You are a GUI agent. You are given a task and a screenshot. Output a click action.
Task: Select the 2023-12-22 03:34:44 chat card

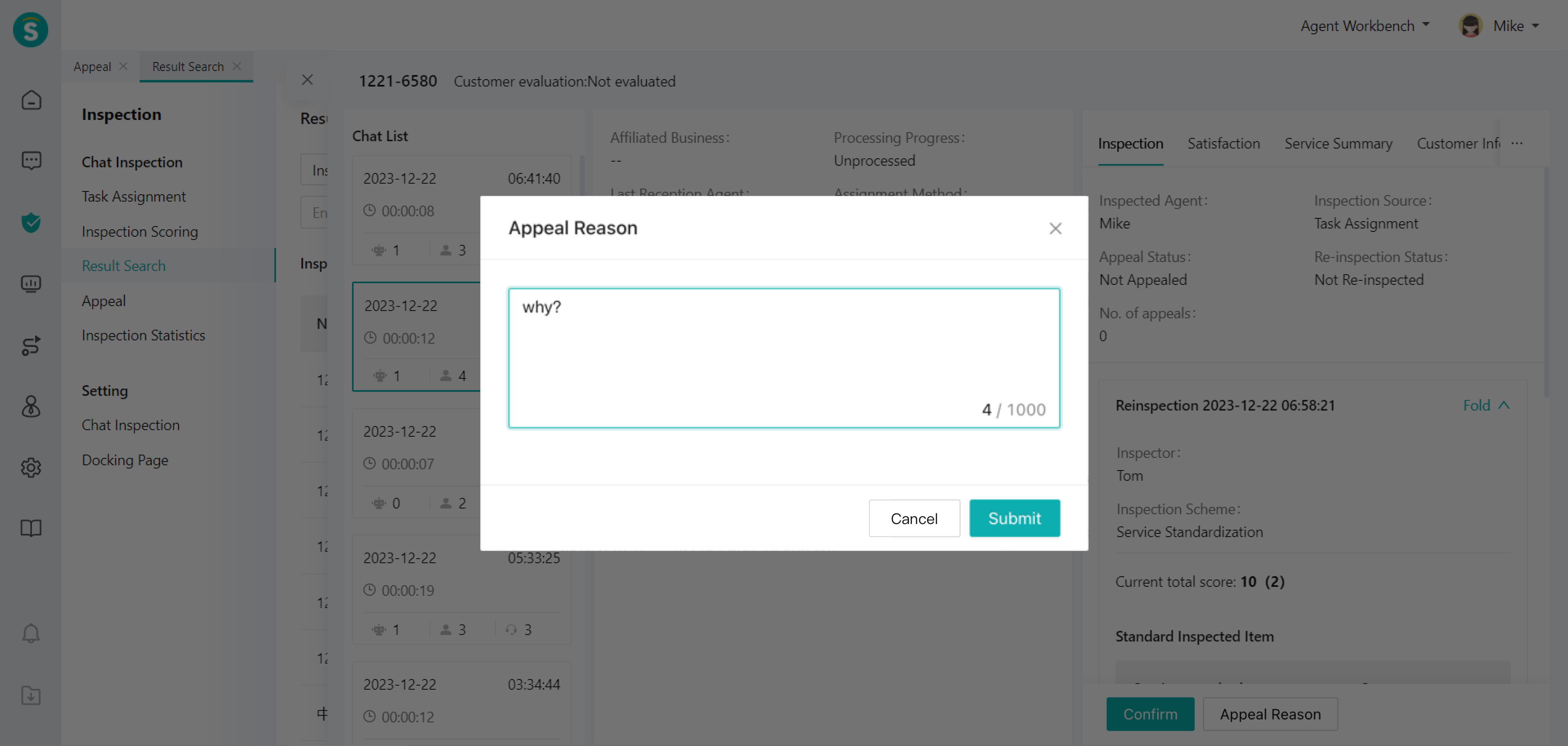(461, 704)
